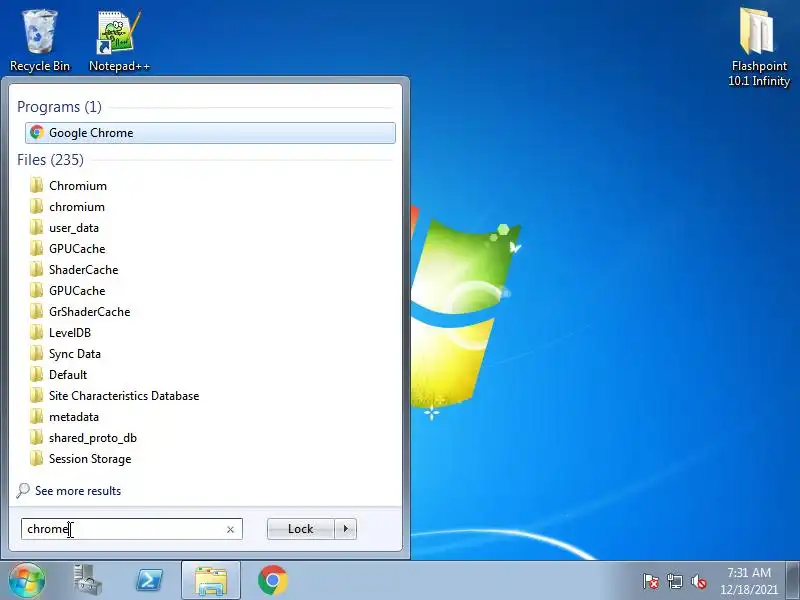Click the folder icon next to Default
The image size is (800, 600).
tap(37, 374)
